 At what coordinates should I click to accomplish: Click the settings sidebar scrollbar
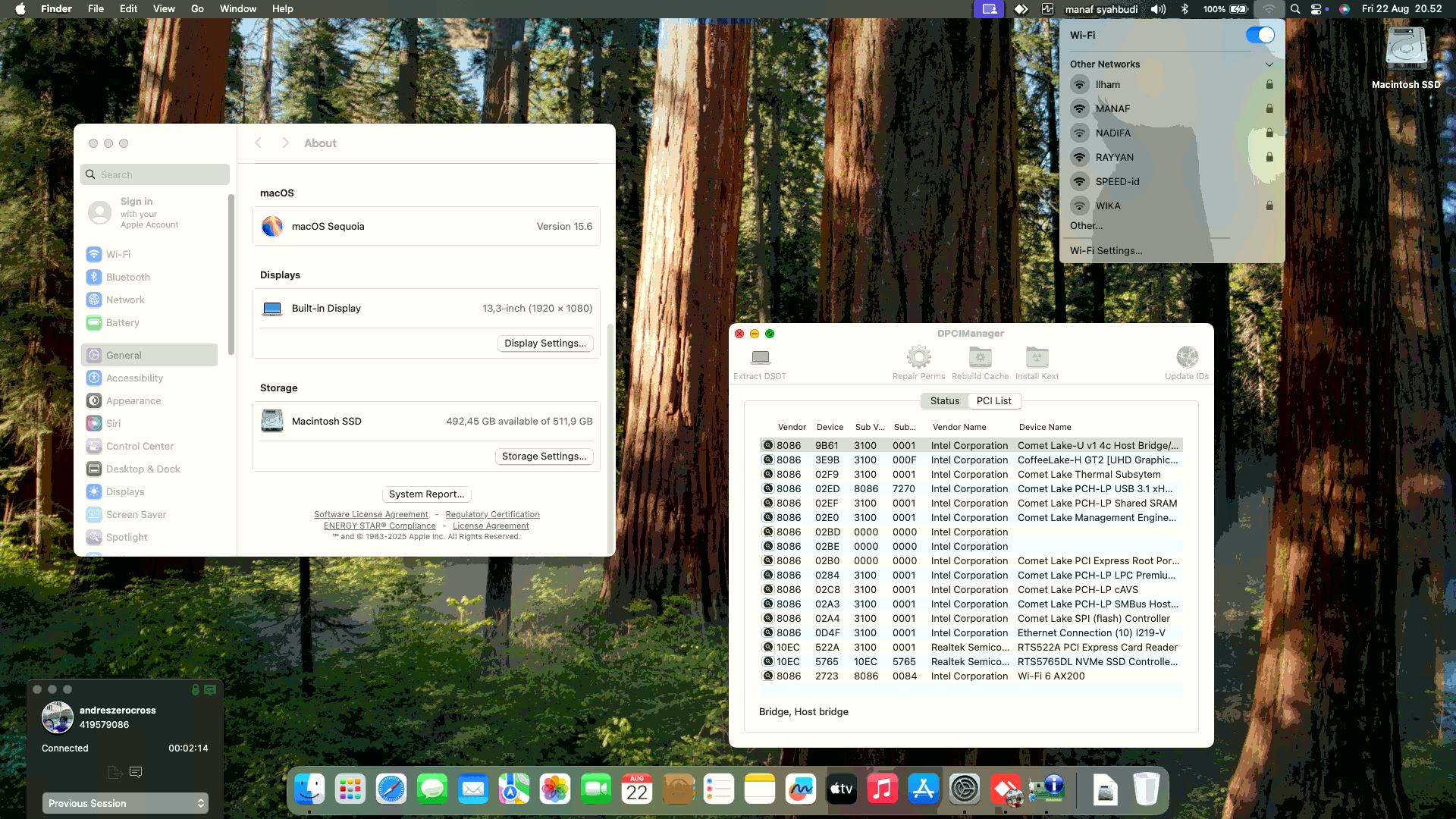(231, 275)
